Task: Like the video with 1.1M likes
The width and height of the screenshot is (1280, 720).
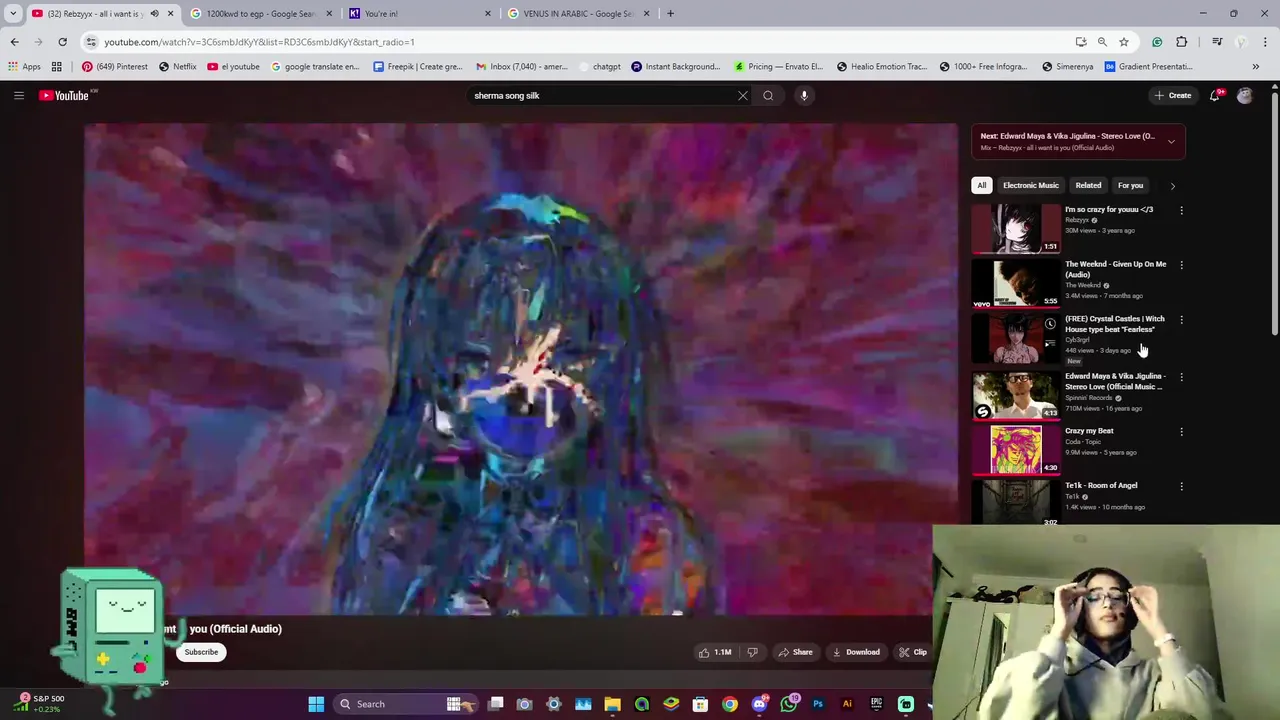Action: (x=715, y=652)
